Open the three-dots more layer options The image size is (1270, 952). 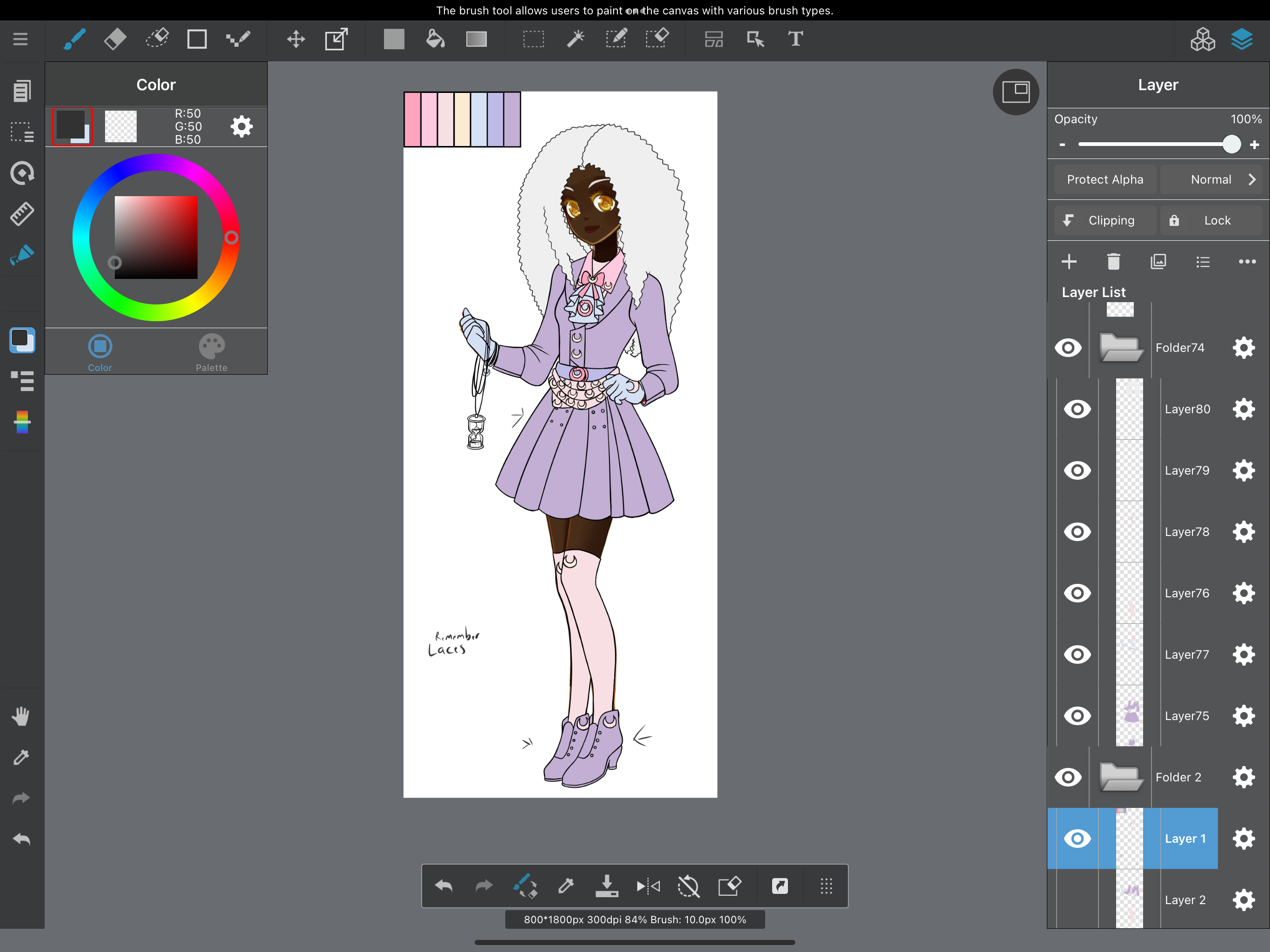pos(1246,262)
